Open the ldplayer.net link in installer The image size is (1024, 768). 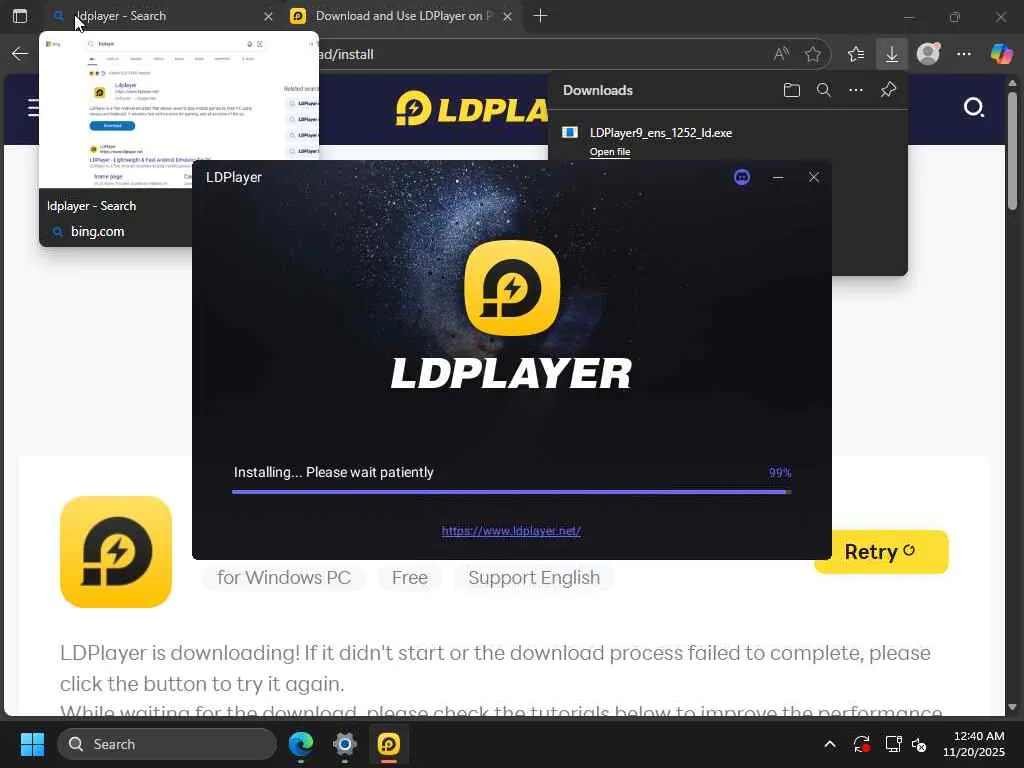pos(511,531)
